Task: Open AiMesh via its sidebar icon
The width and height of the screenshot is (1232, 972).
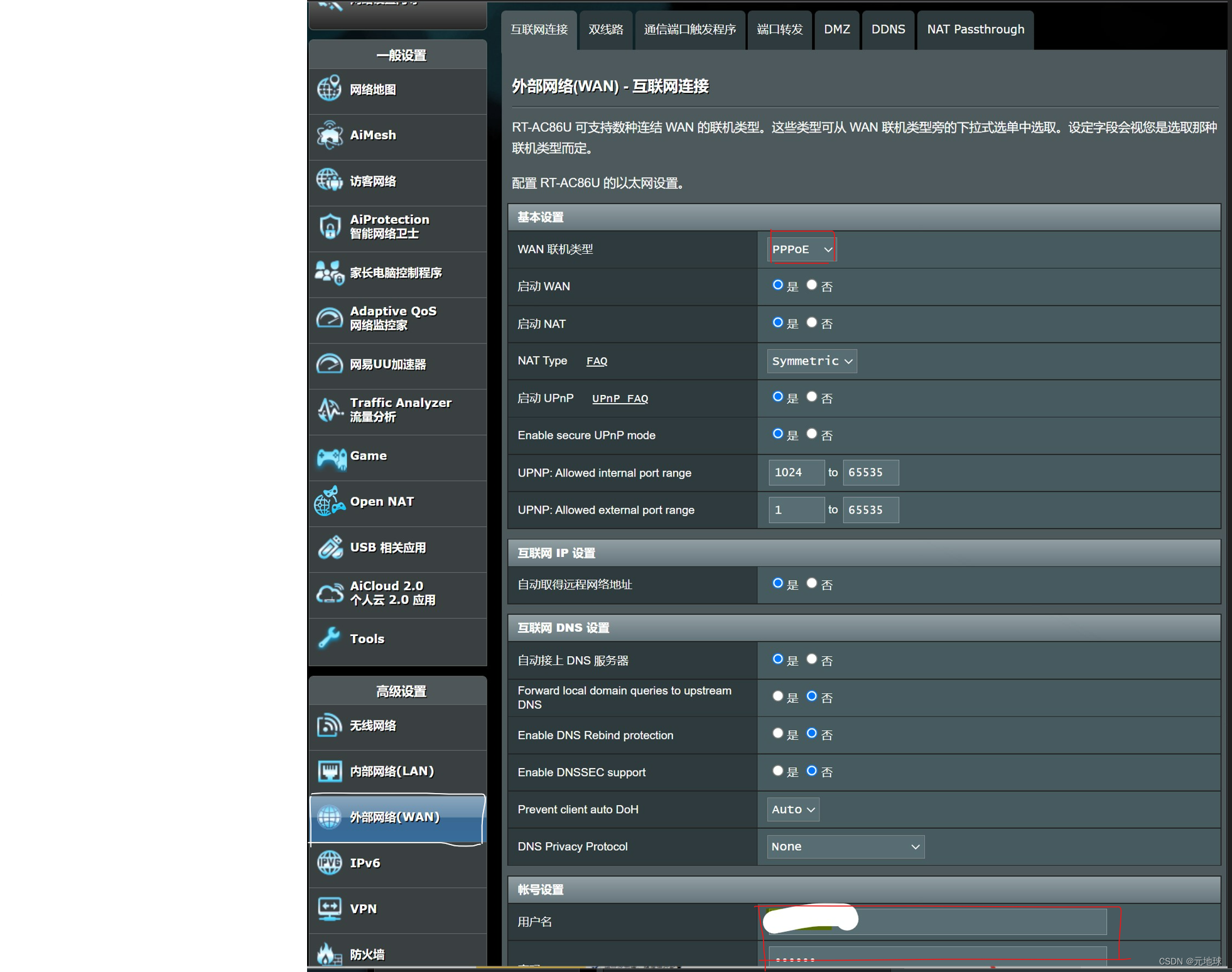Action: point(330,135)
